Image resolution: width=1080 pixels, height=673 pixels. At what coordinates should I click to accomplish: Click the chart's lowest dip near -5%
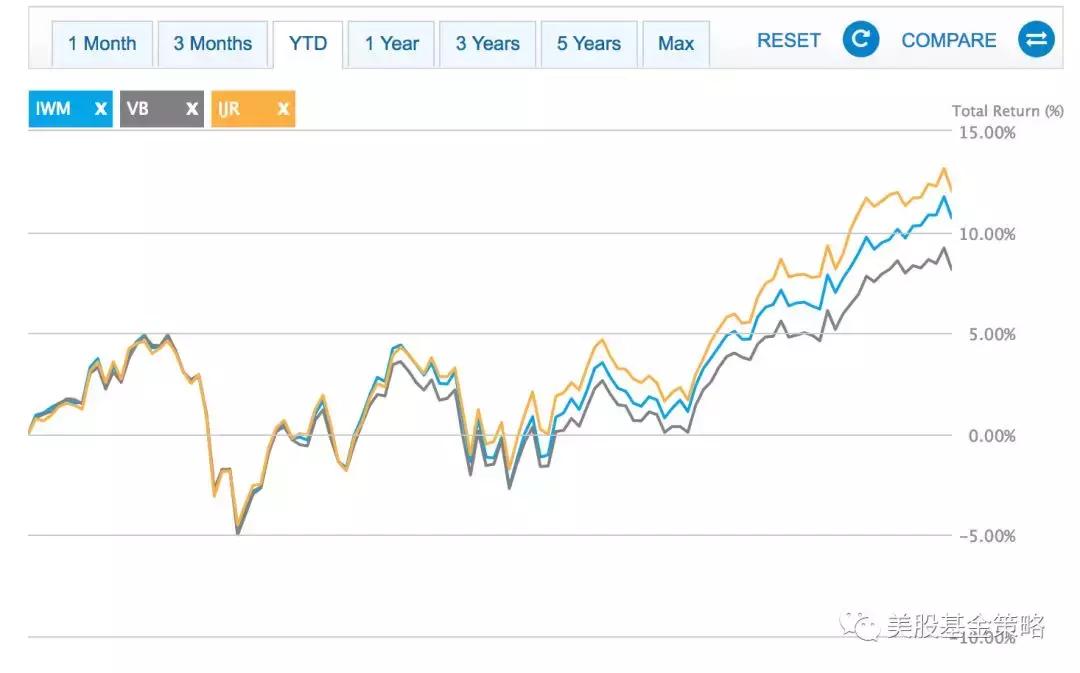click(238, 532)
